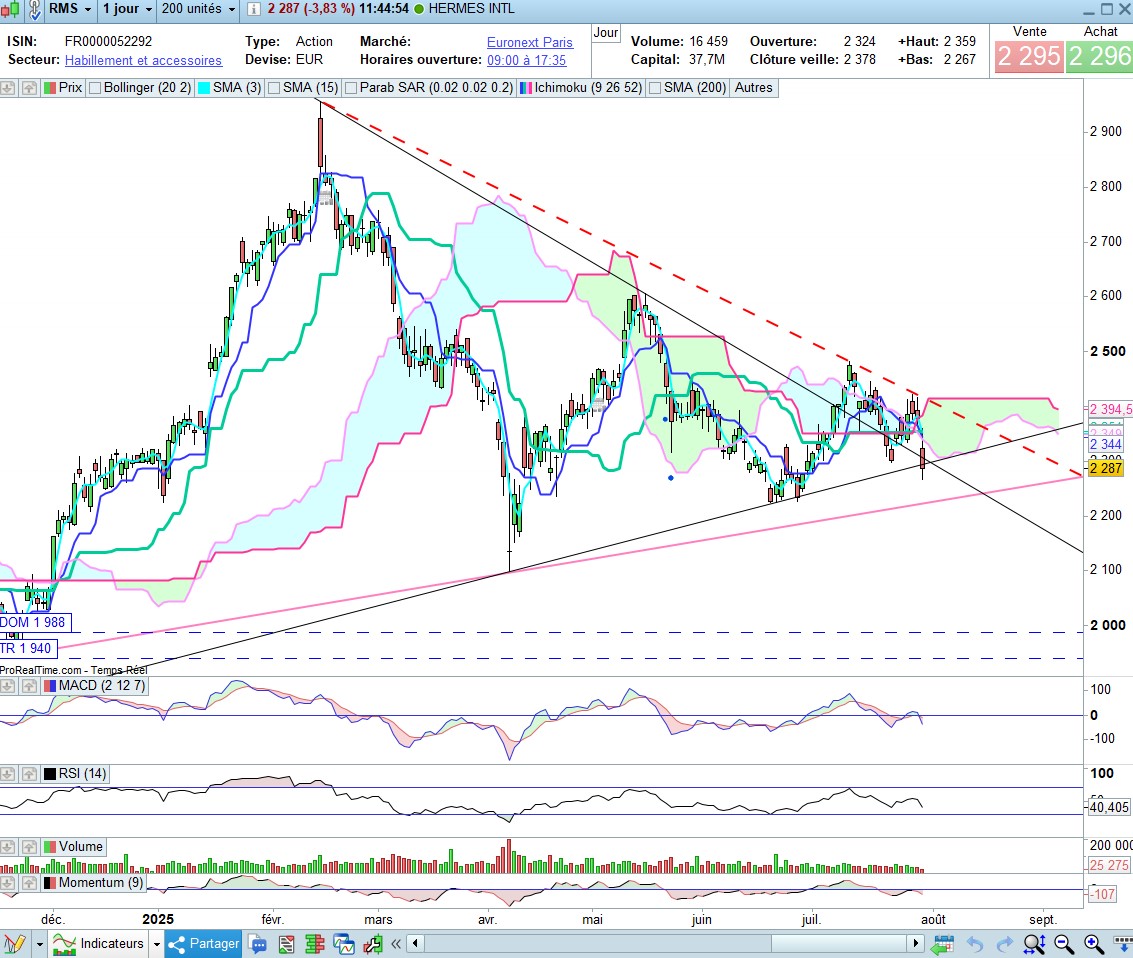Enable the SMA (200) checkbox
This screenshot has height=958, width=1133.
(656, 88)
